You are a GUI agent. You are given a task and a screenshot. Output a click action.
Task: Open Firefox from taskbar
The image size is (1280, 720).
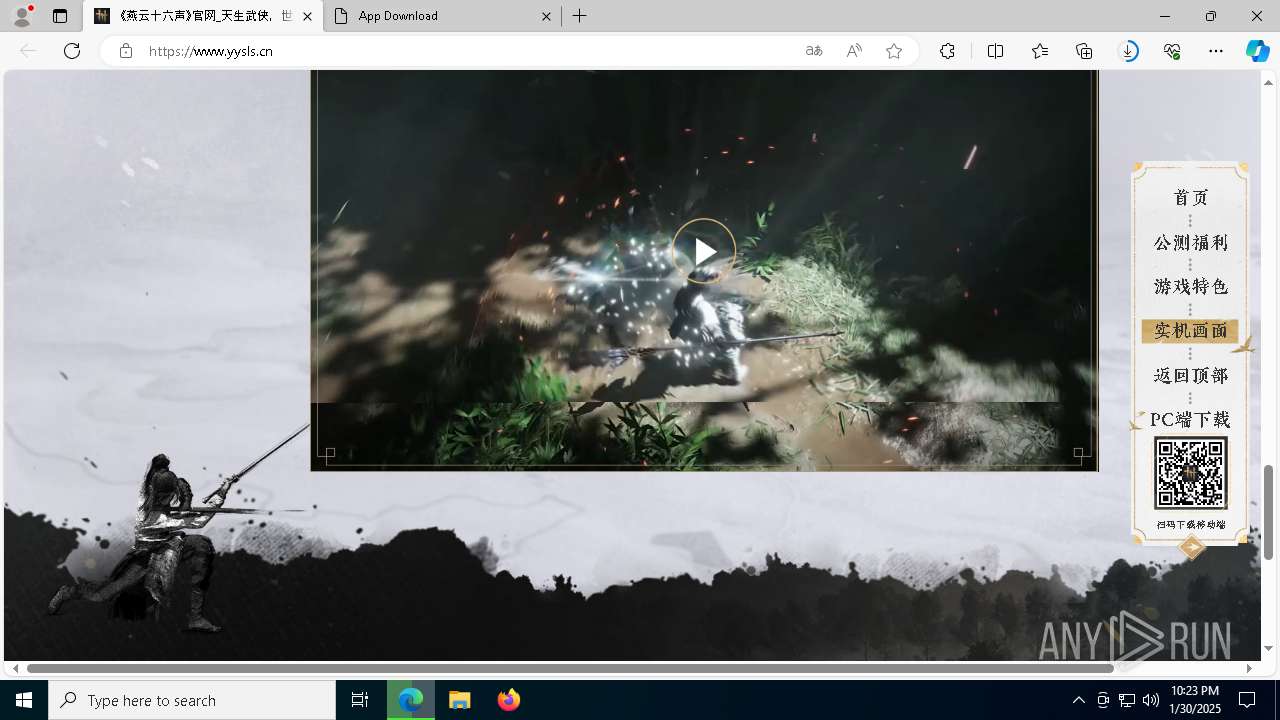tap(508, 700)
